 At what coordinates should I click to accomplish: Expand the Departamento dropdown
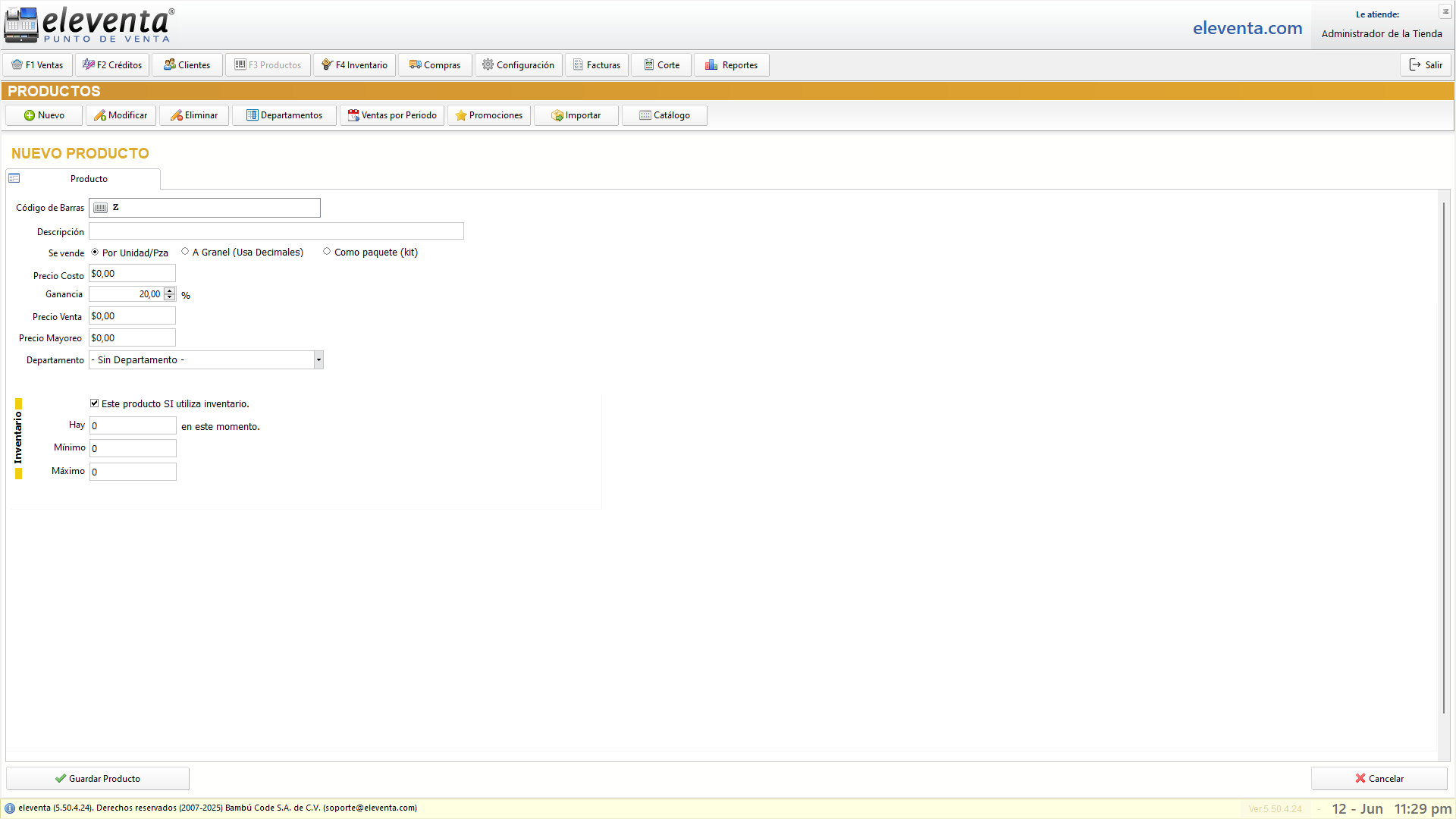coord(318,360)
